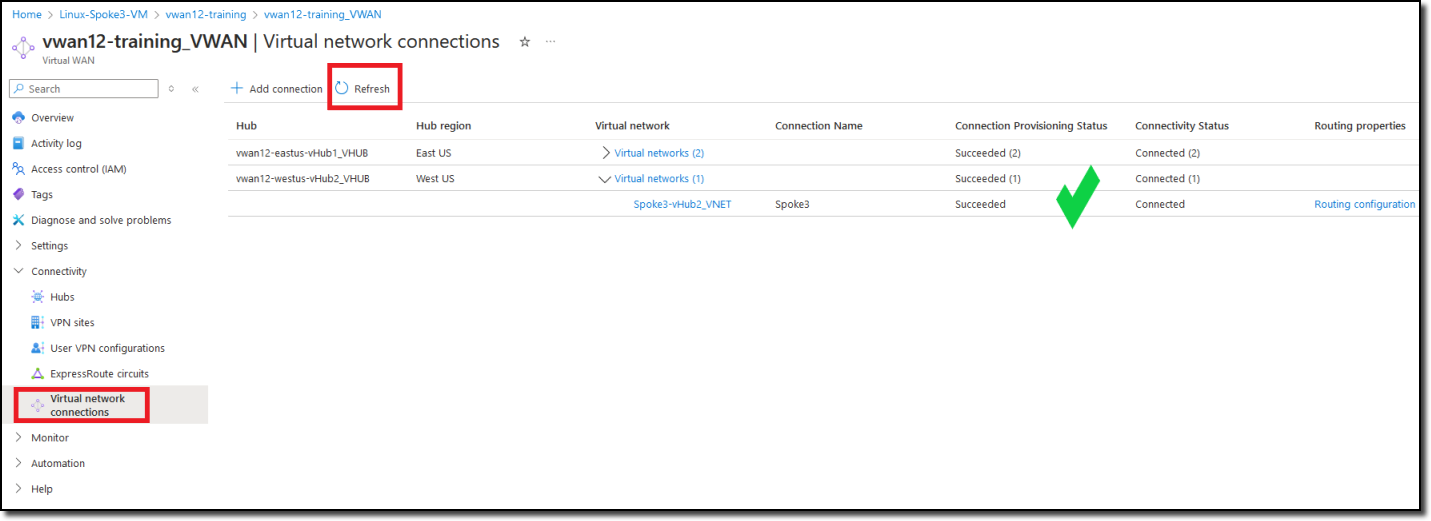Open vwan12-training breadcrumb link

click(206, 15)
